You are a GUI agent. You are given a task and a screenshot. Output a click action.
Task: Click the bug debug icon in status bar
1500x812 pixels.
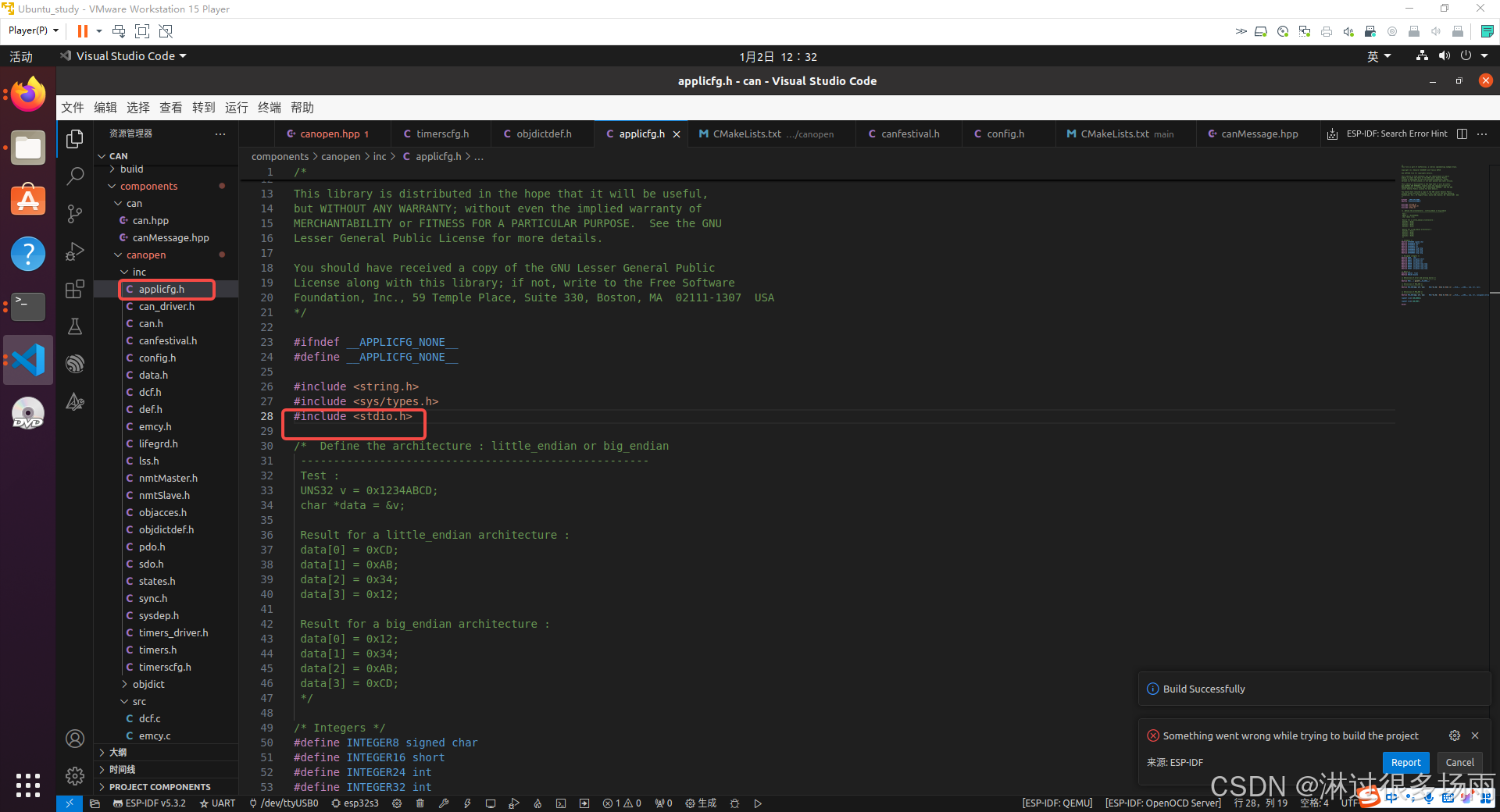point(734,803)
